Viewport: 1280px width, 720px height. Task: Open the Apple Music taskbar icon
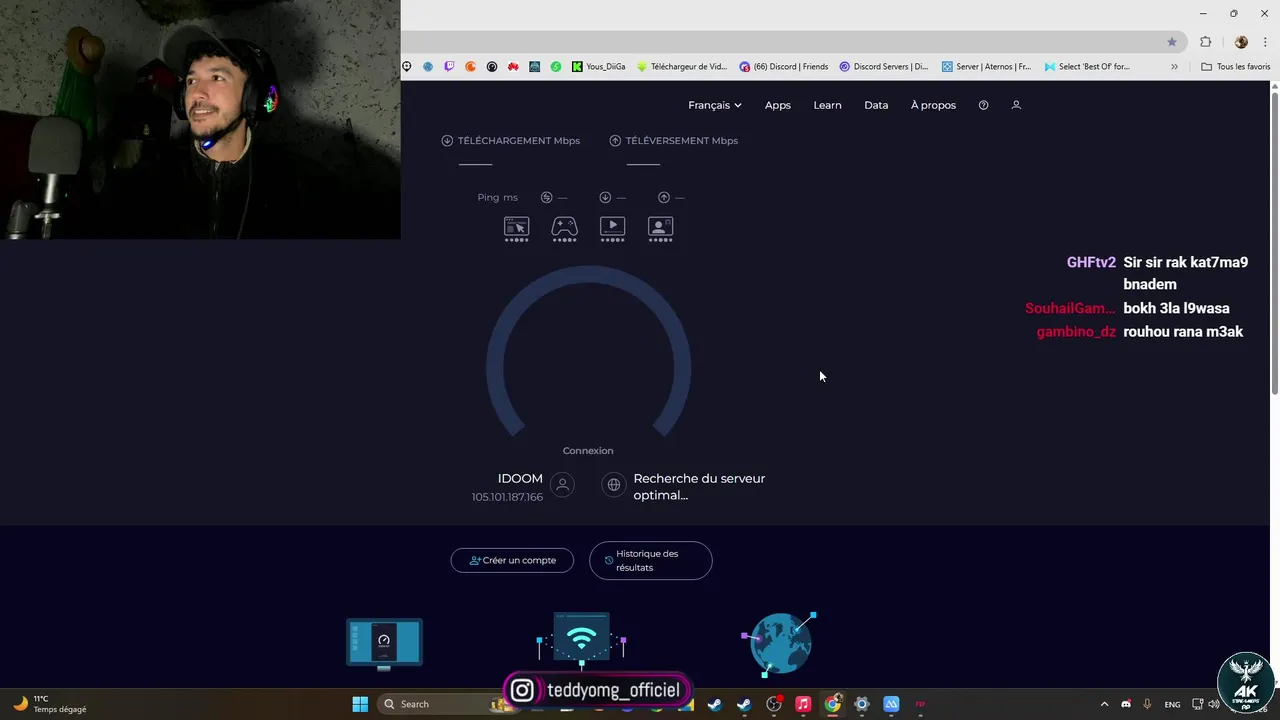pos(803,704)
